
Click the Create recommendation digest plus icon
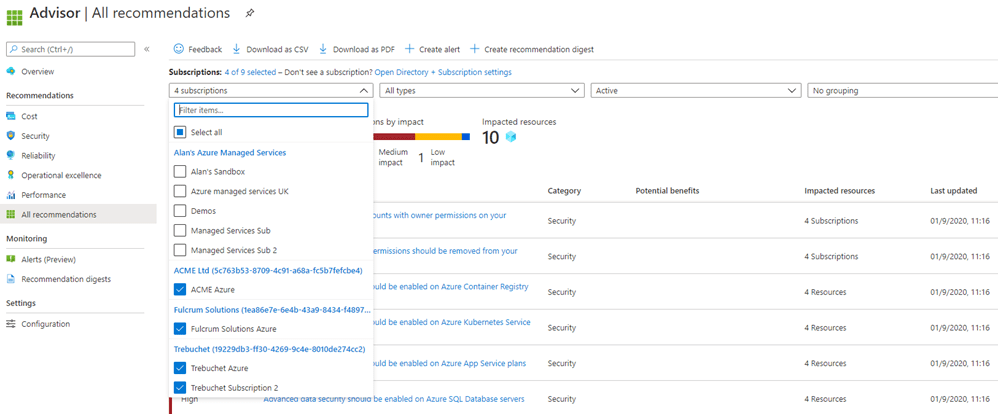[x=474, y=49]
